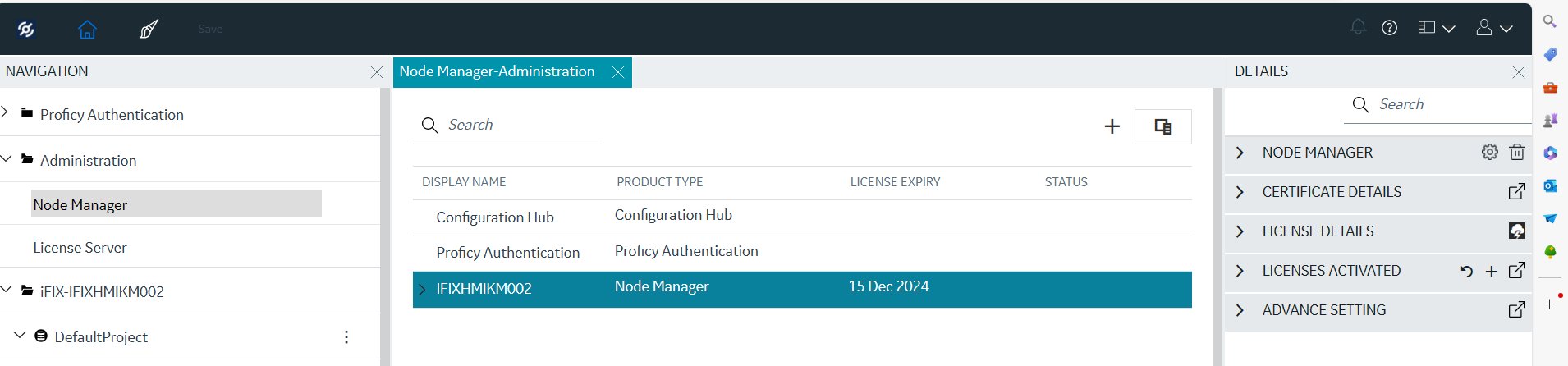
Task: Select the Node Manager-Administration tab
Action: [497, 71]
